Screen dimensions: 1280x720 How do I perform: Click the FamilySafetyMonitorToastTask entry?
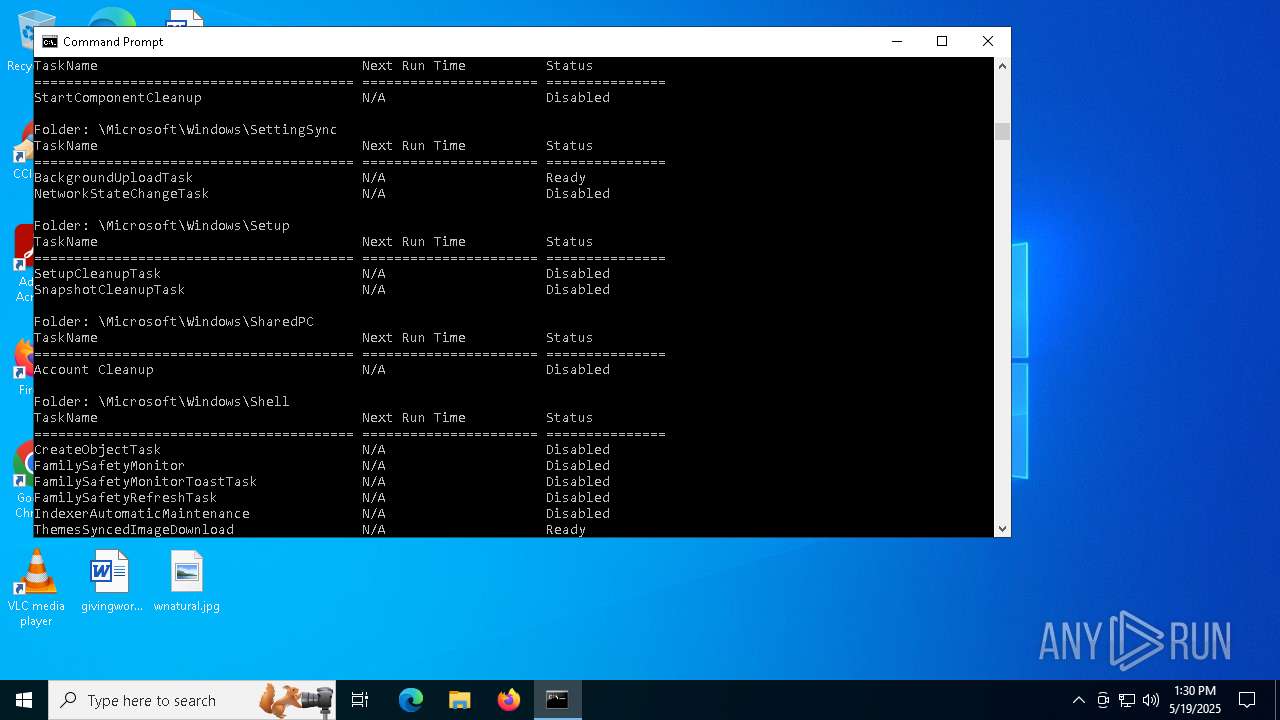(x=146, y=482)
